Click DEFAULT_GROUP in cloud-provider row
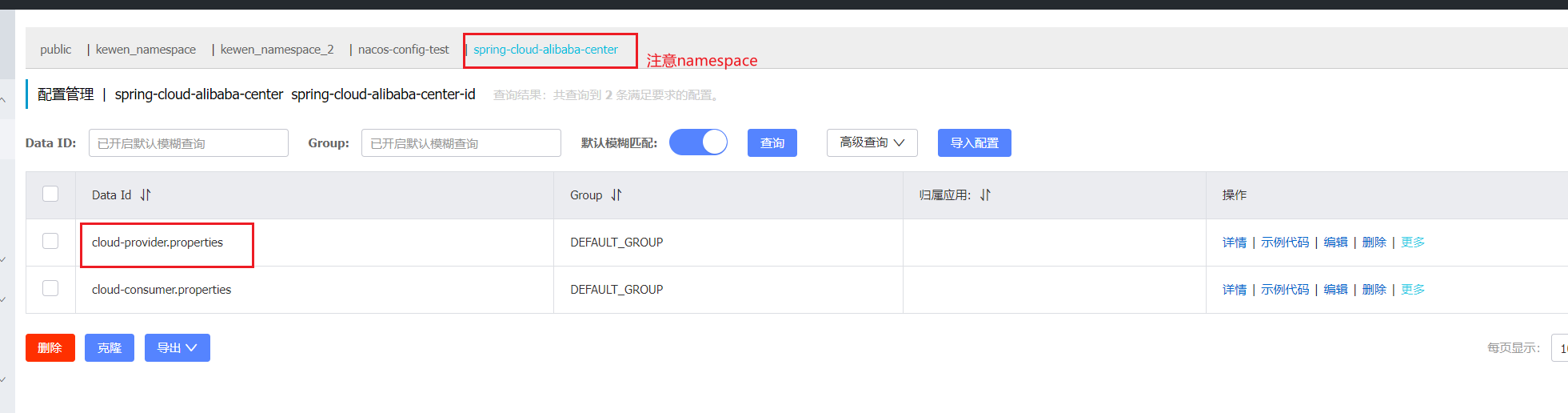The image size is (1568, 413). 616,242
